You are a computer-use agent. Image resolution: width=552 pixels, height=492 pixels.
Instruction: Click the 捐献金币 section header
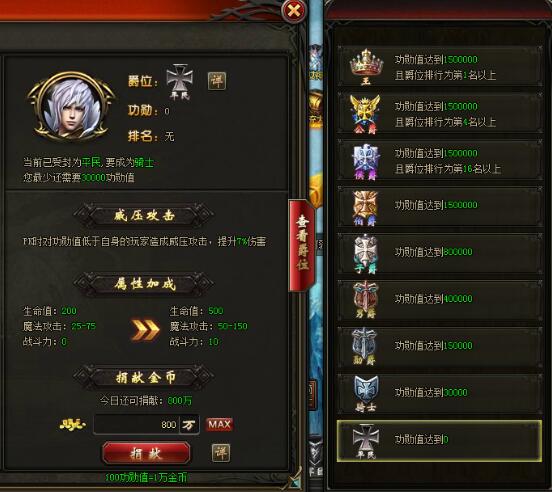point(144,377)
